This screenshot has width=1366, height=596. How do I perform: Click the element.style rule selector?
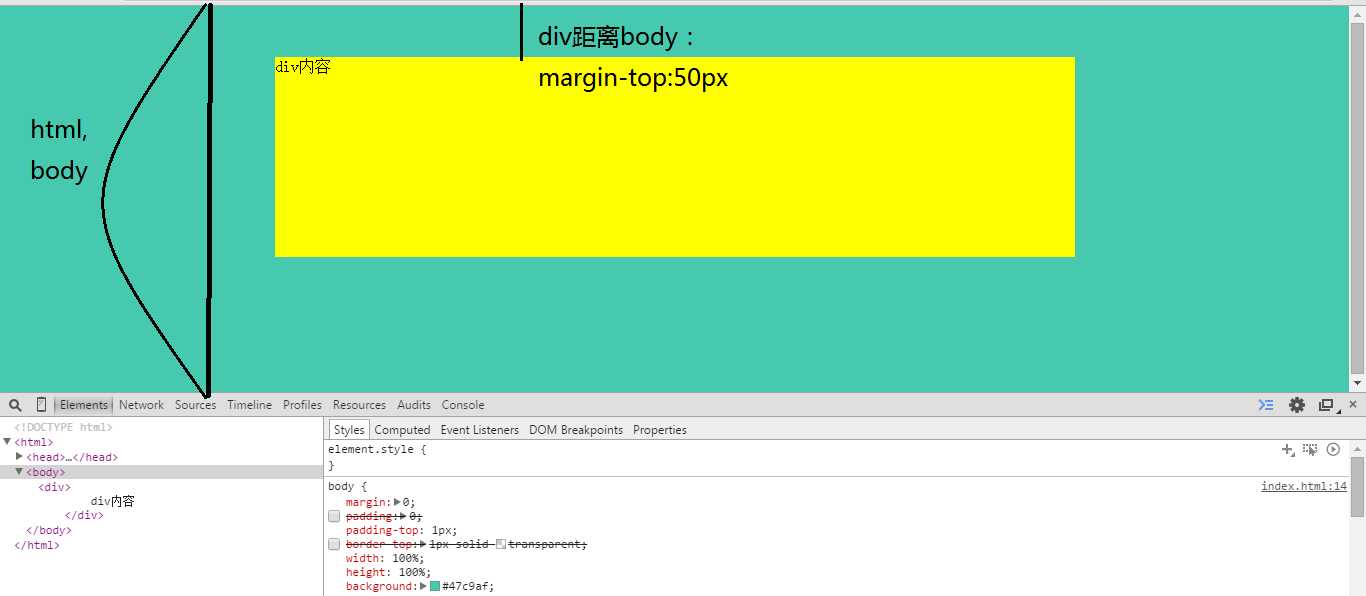click(370, 450)
